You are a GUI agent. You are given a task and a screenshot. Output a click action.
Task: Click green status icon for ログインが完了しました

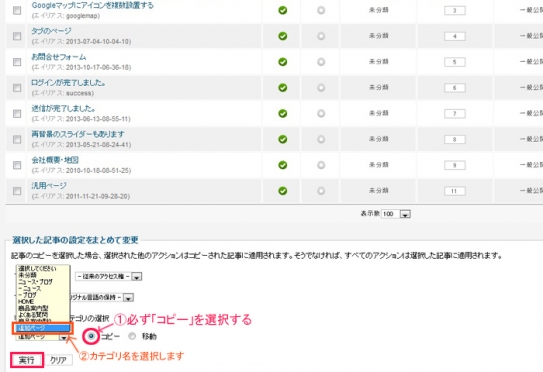pyautogui.click(x=283, y=88)
